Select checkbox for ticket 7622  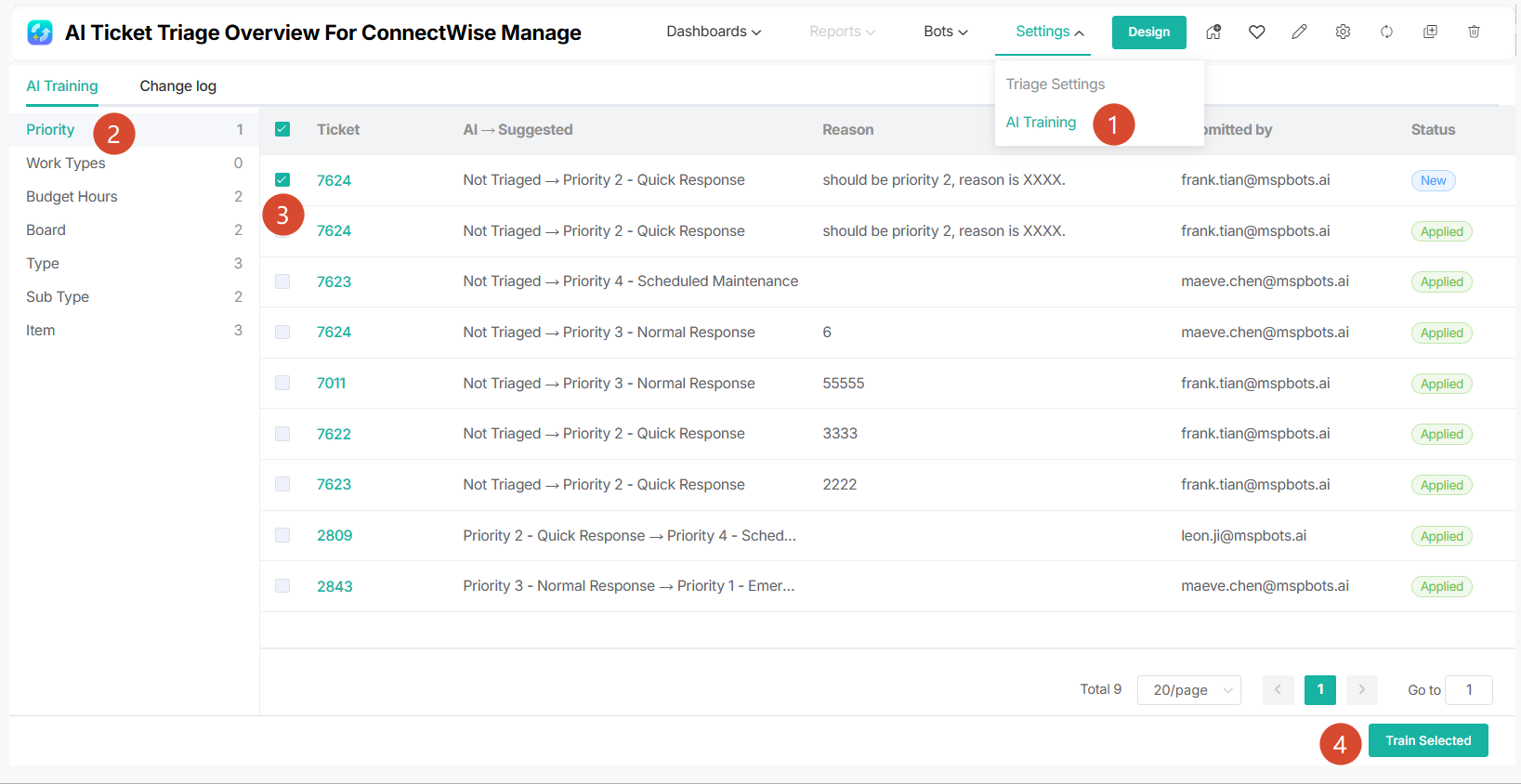282,434
